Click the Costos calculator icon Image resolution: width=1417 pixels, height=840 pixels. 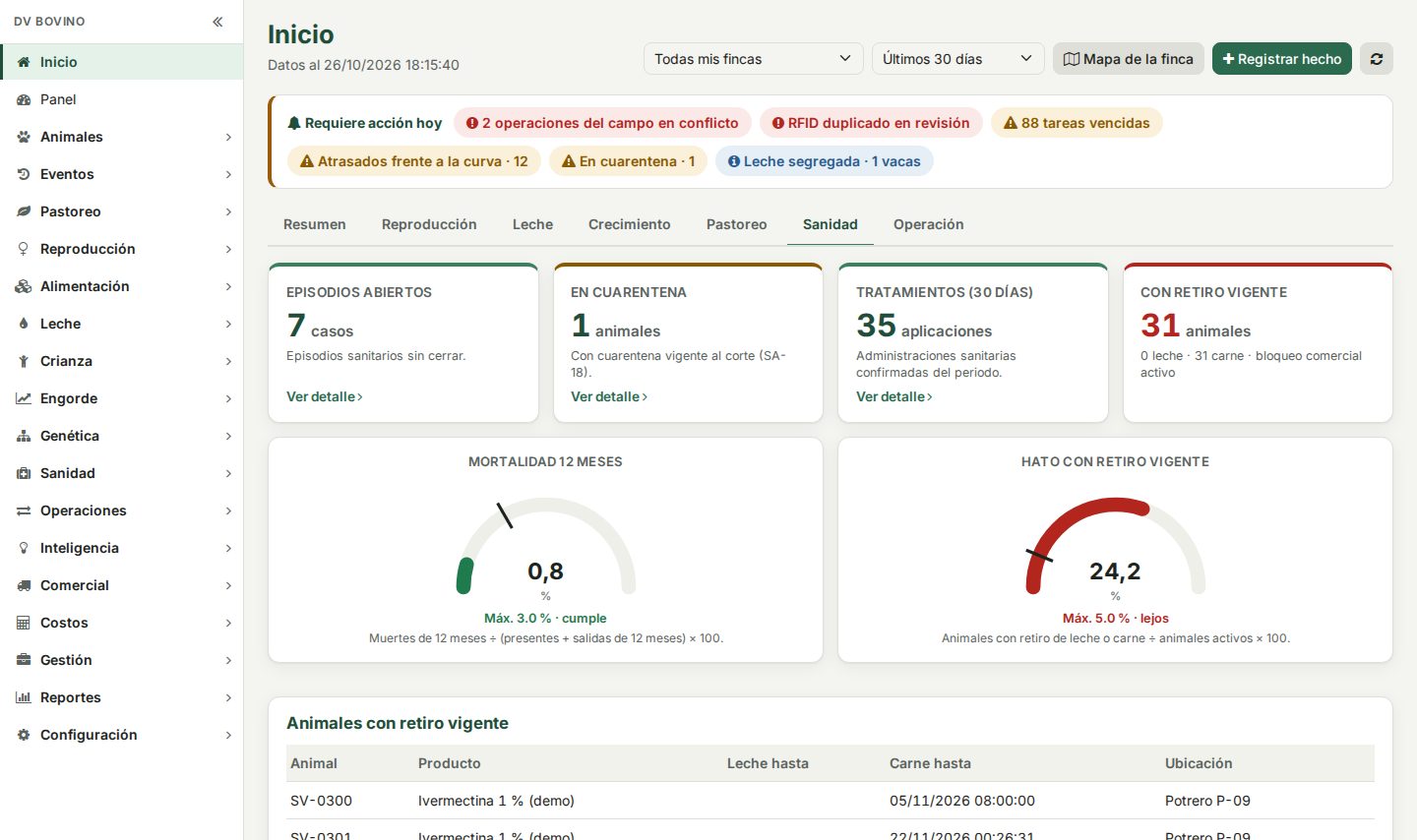[24, 623]
